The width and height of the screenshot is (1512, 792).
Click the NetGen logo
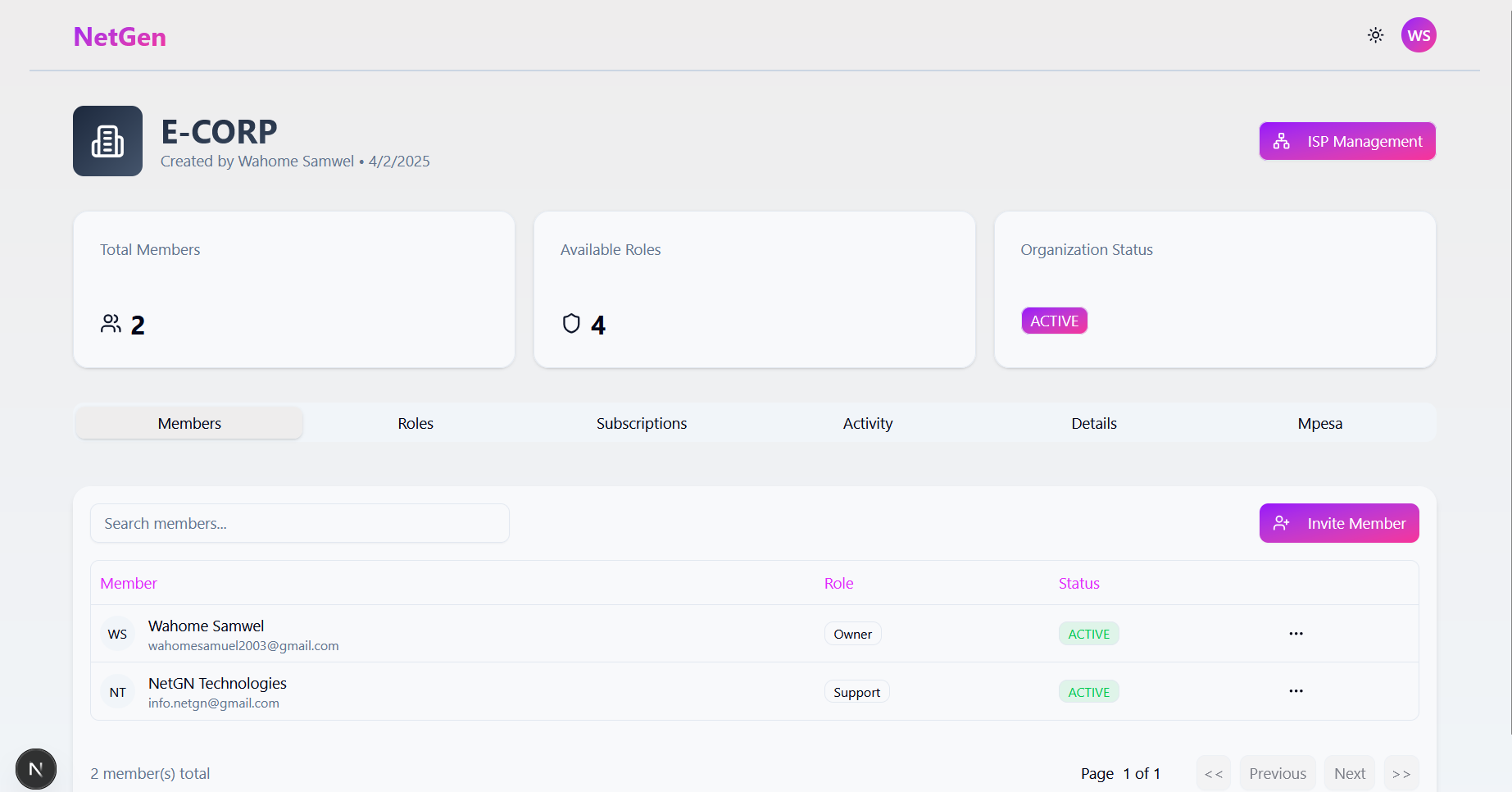pos(120,37)
